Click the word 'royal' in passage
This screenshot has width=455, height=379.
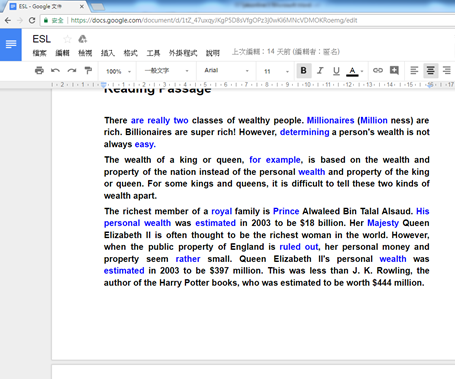tap(221, 211)
